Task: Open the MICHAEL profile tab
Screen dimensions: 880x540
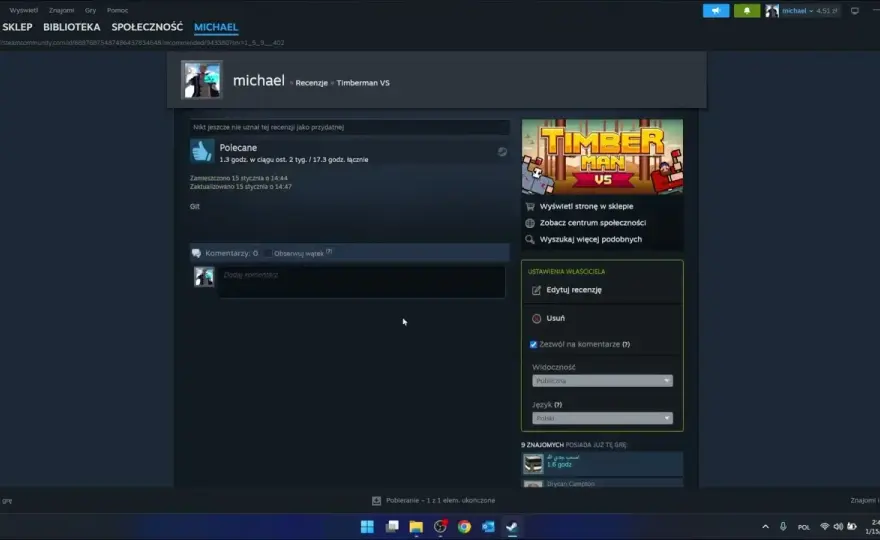Action: click(216, 27)
